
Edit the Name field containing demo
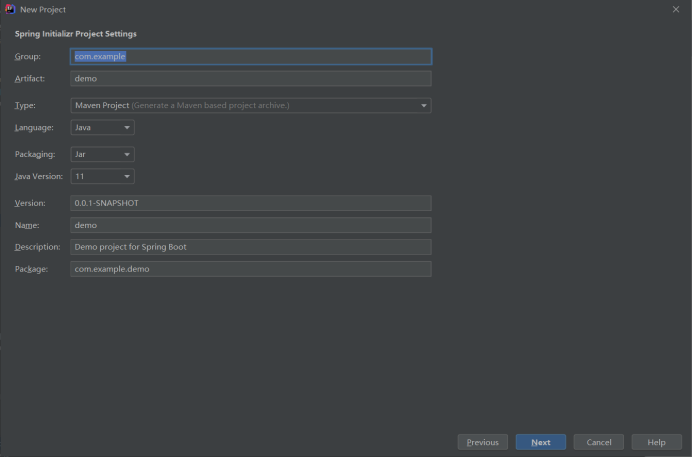251,225
